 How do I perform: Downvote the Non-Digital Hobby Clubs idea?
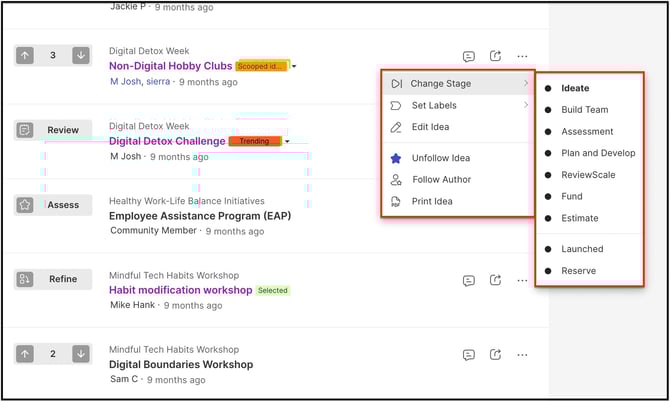(x=80, y=56)
